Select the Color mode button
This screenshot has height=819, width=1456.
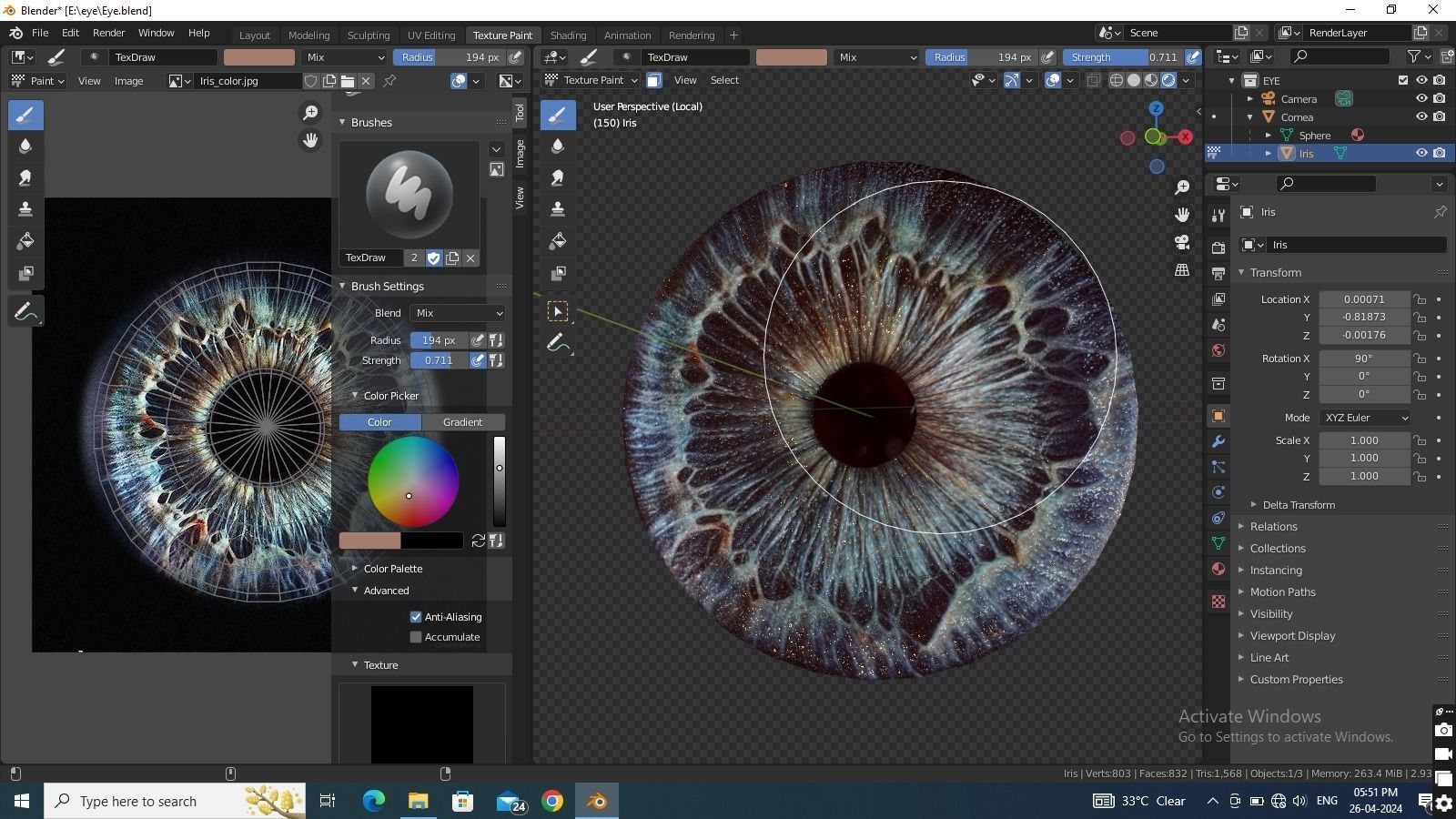(x=379, y=422)
